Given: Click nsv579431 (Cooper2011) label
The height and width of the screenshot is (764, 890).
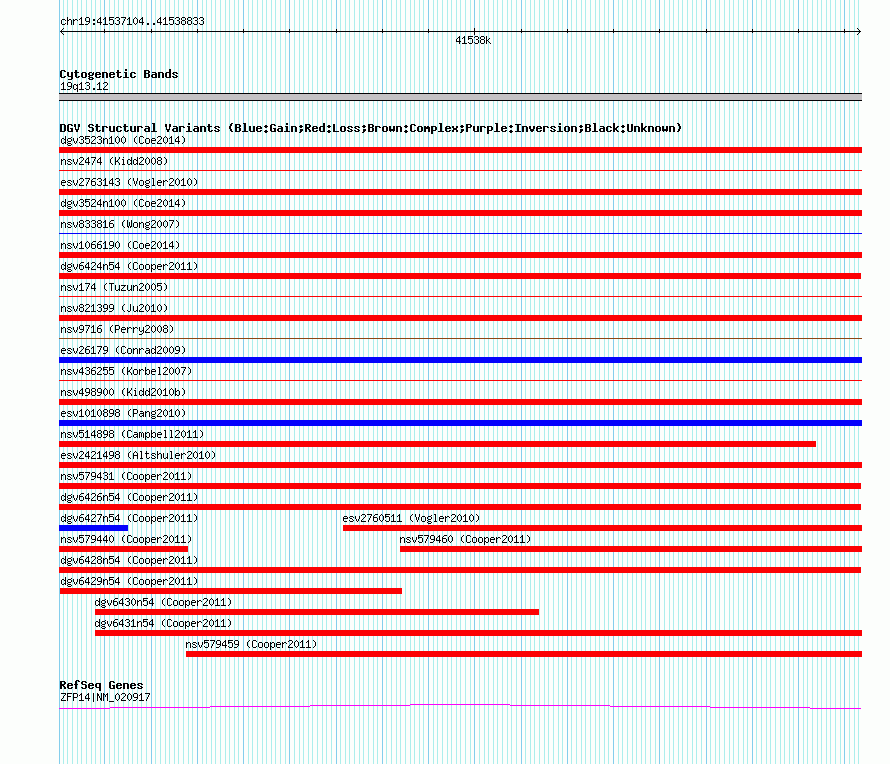Looking at the screenshot, I should tap(126, 476).
